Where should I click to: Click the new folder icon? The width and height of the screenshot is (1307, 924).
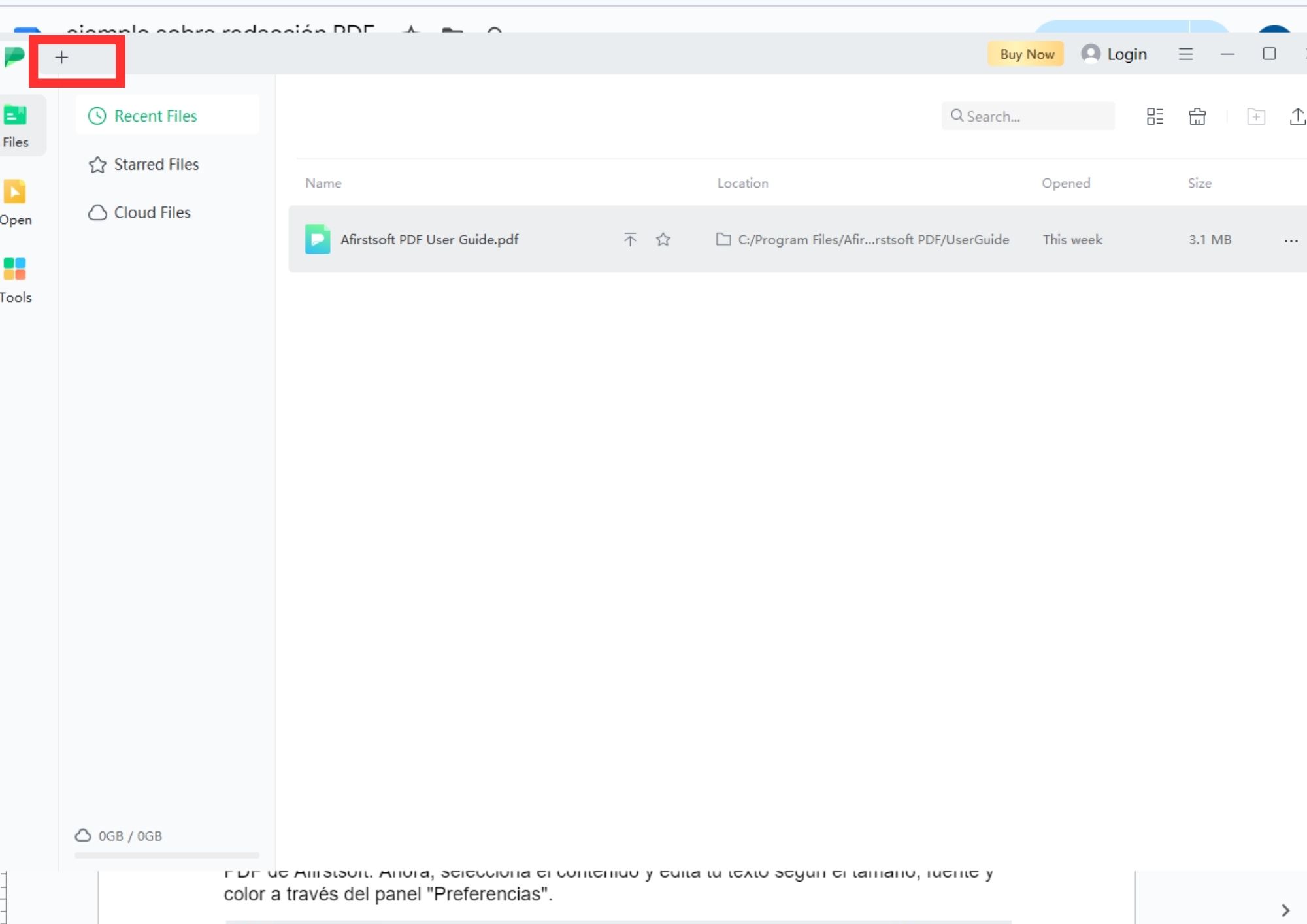click(1256, 116)
